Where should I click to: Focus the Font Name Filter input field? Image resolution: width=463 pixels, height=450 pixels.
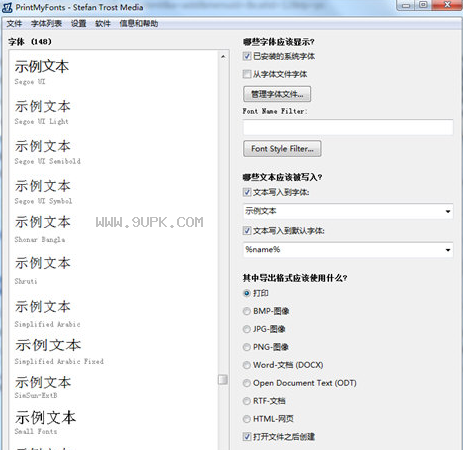pos(348,127)
